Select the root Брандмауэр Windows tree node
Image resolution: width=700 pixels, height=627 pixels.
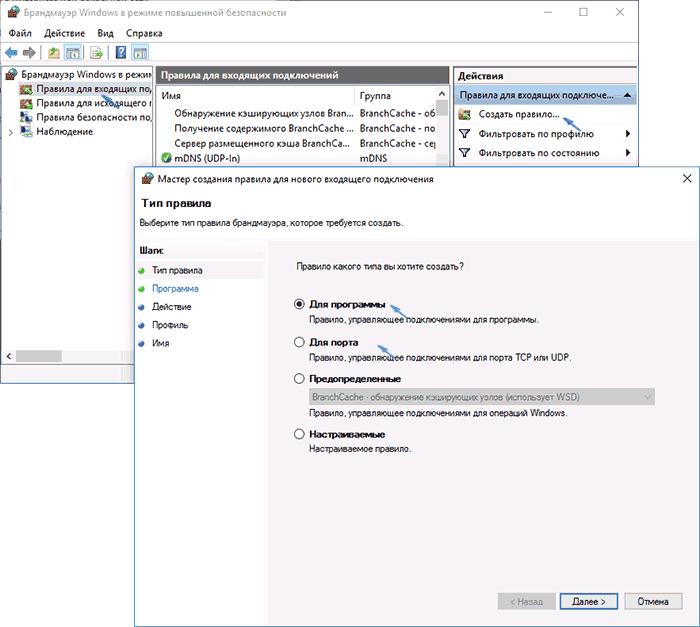point(86,74)
